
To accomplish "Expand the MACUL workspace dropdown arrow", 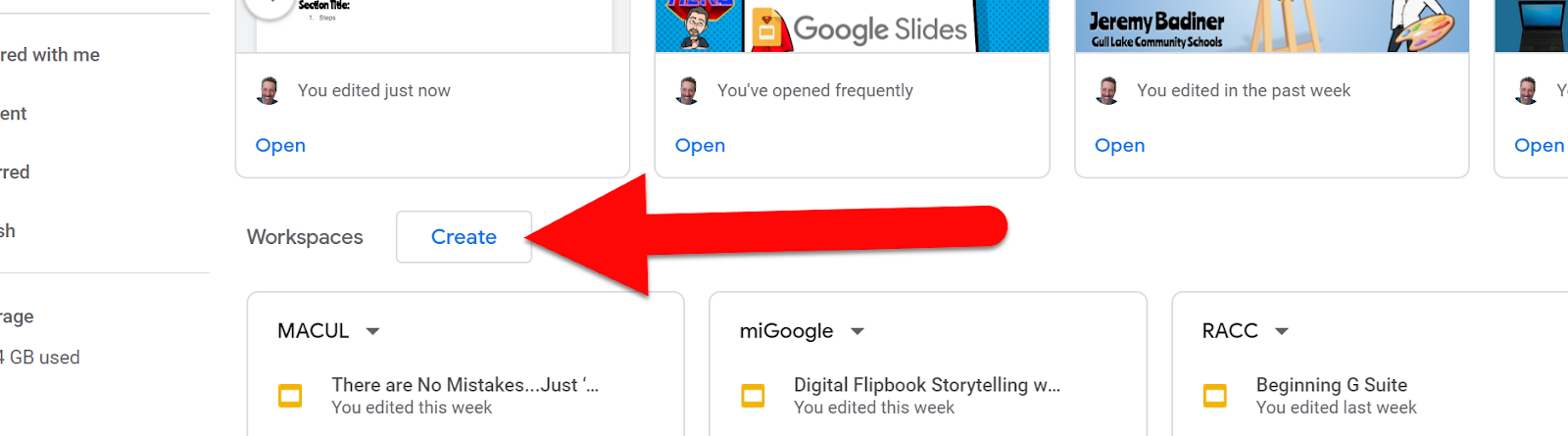I will click(x=372, y=331).
